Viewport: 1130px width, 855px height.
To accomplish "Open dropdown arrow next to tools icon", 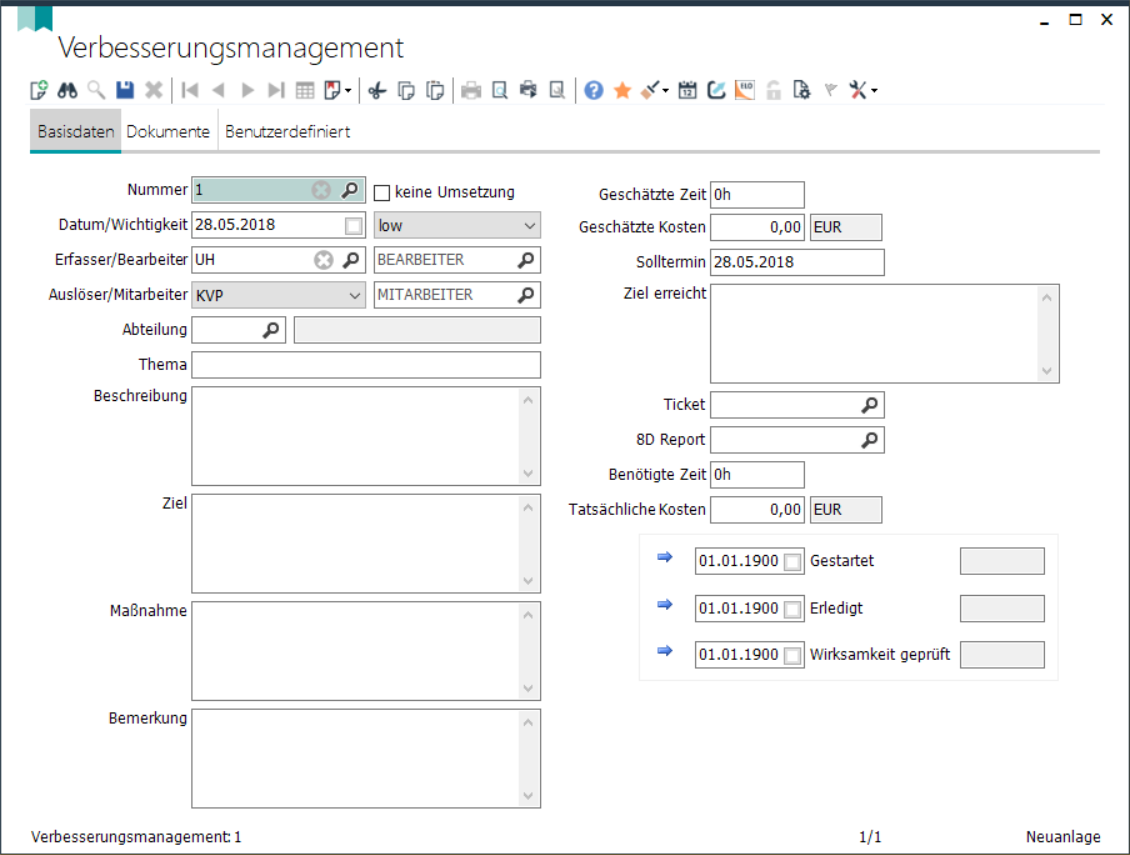I will (x=874, y=91).
